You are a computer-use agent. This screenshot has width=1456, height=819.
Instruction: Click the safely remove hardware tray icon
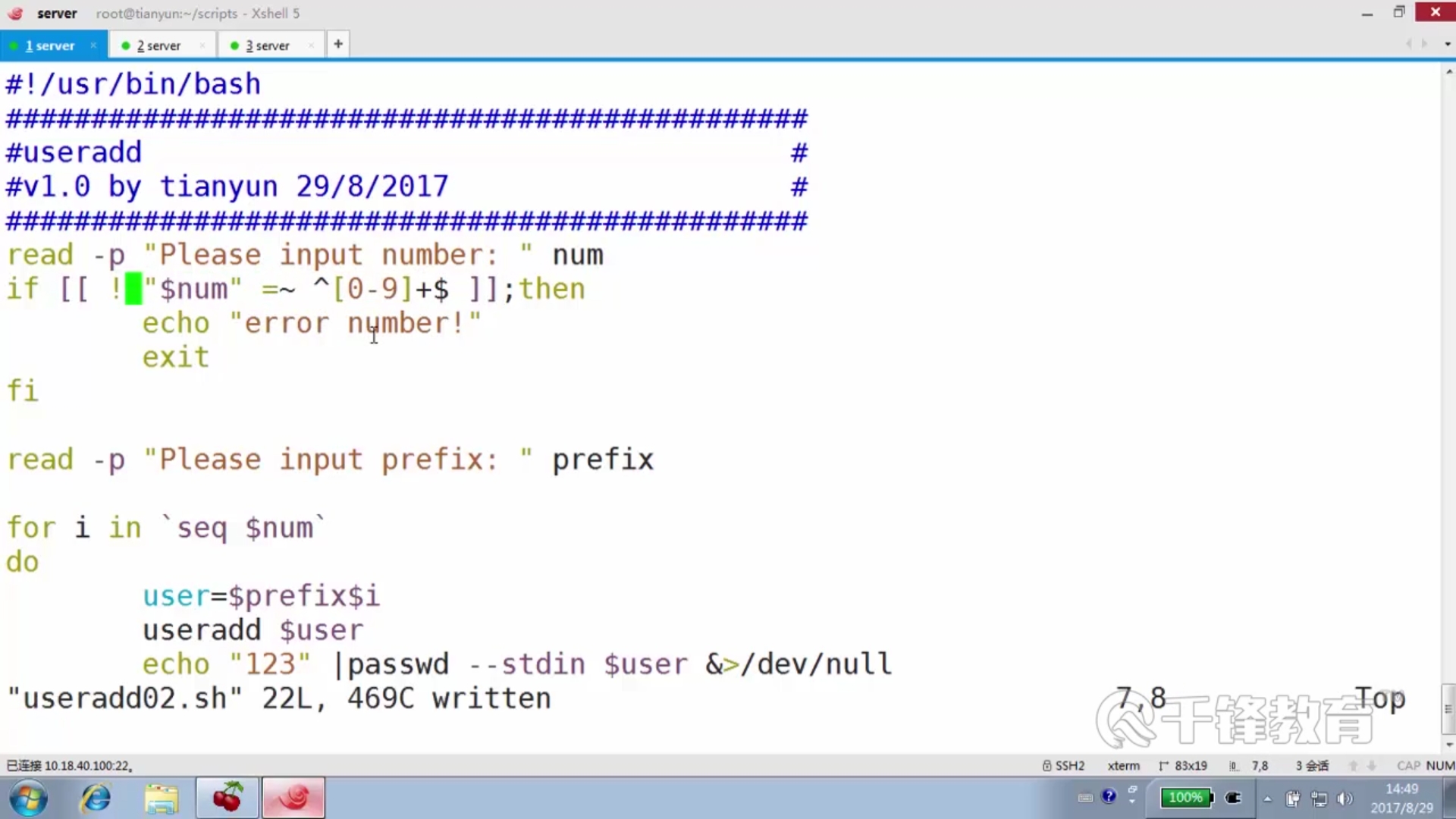(1293, 799)
